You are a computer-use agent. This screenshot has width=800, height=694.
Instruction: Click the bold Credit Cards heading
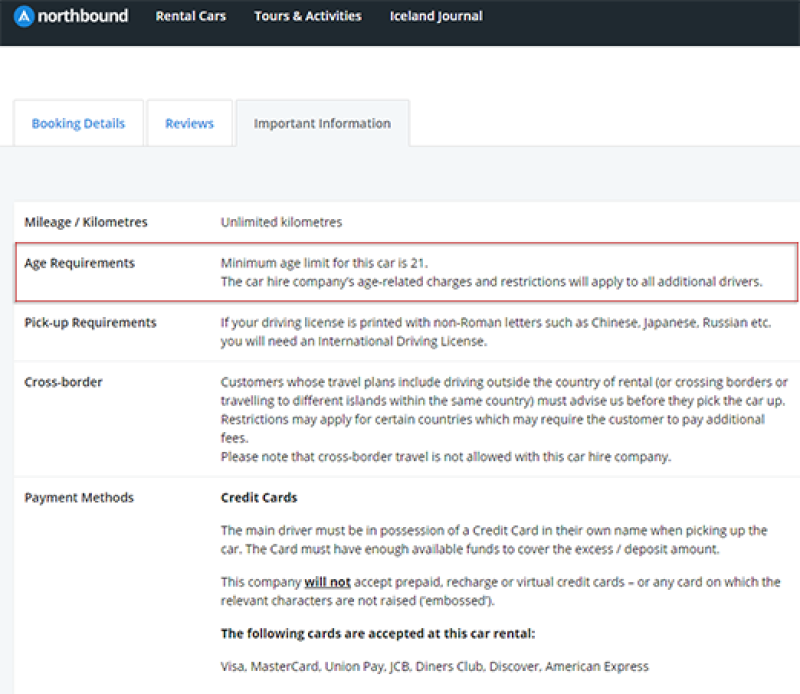click(258, 498)
